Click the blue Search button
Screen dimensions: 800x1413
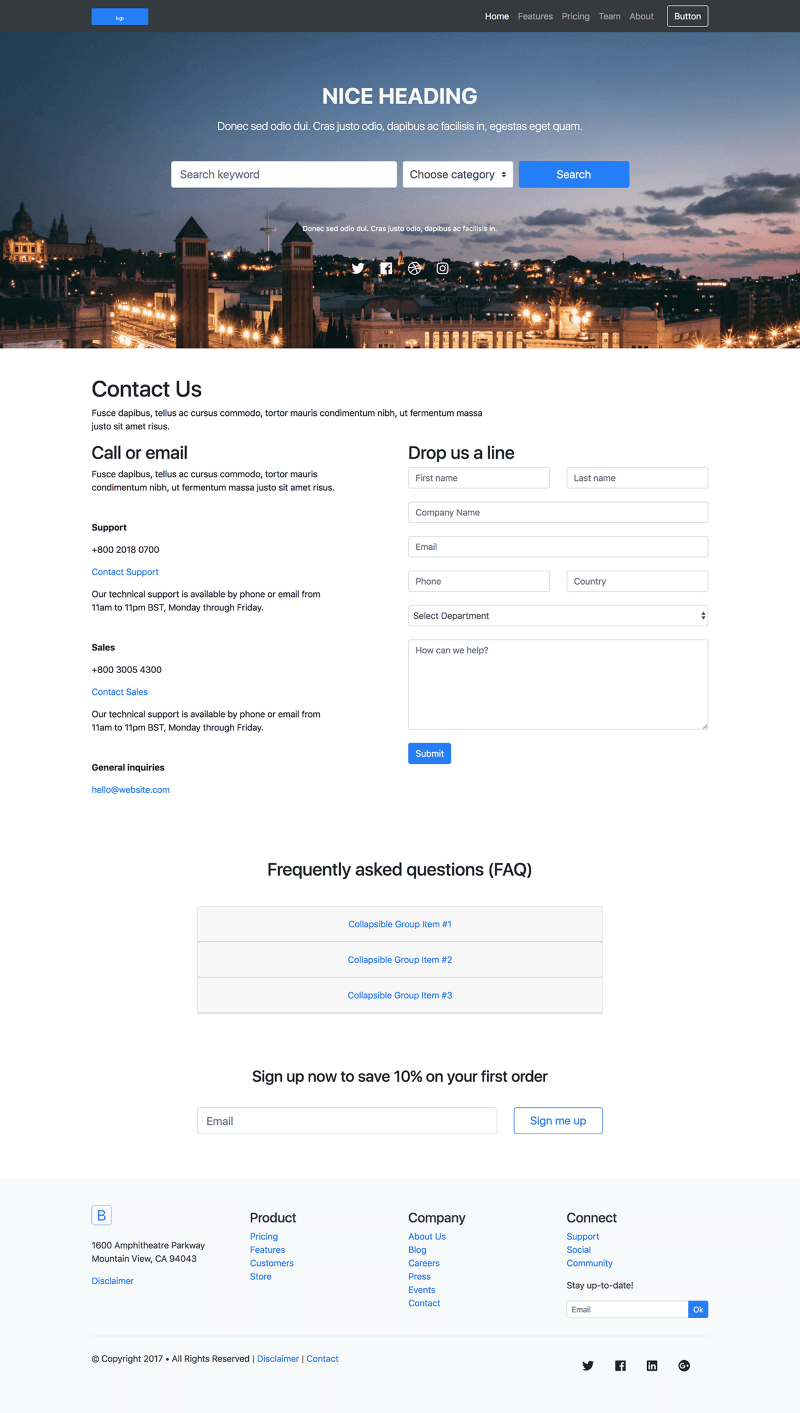point(574,174)
